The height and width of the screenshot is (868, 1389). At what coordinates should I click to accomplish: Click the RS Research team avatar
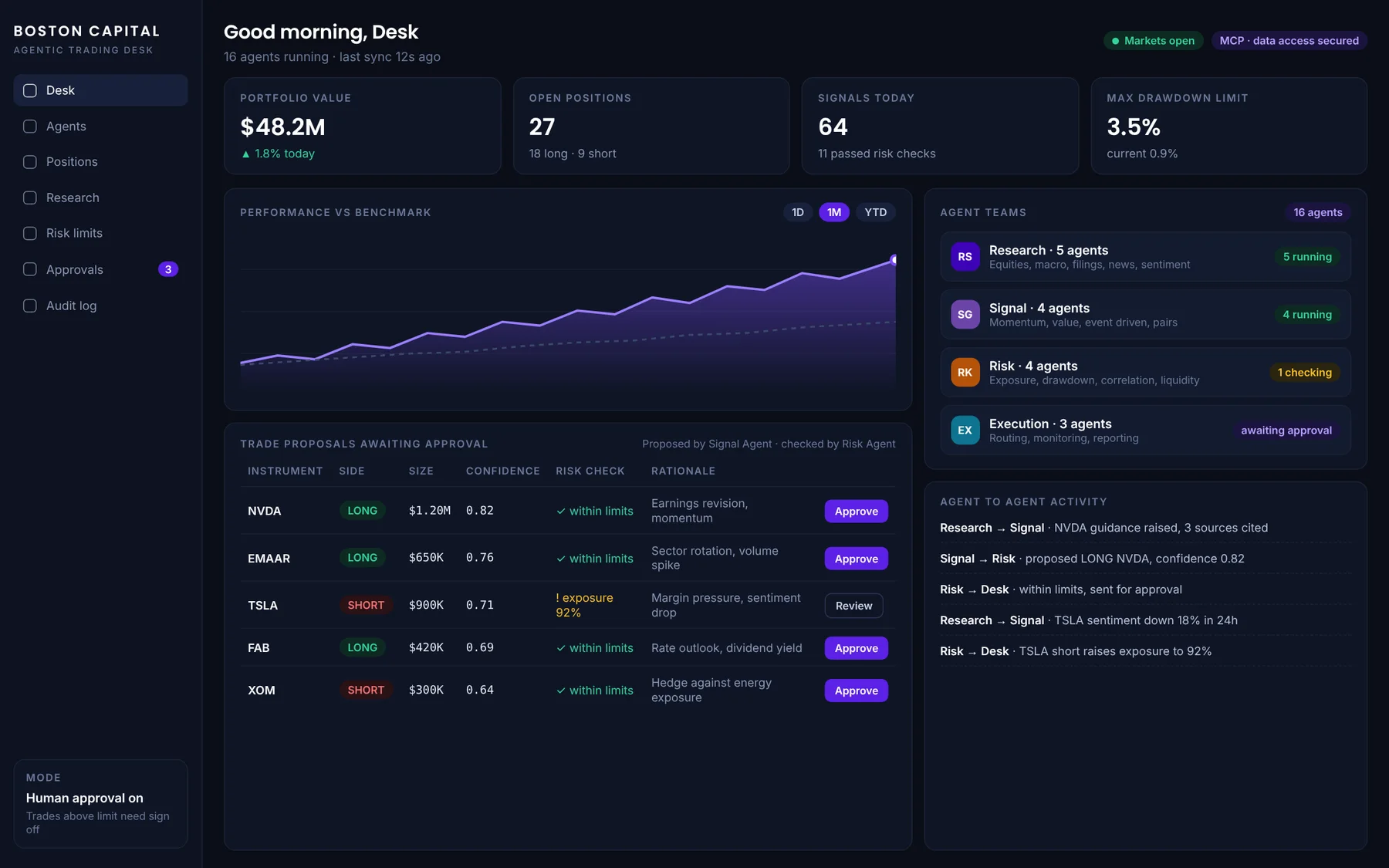click(x=965, y=257)
